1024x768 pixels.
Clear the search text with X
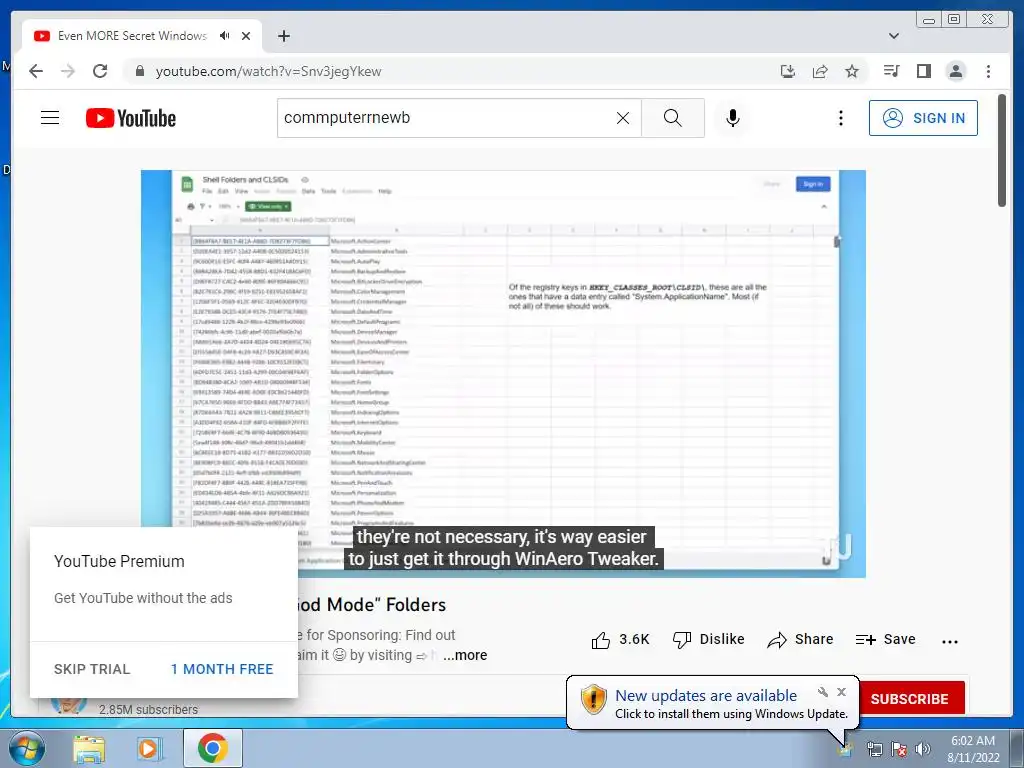tap(623, 118)
